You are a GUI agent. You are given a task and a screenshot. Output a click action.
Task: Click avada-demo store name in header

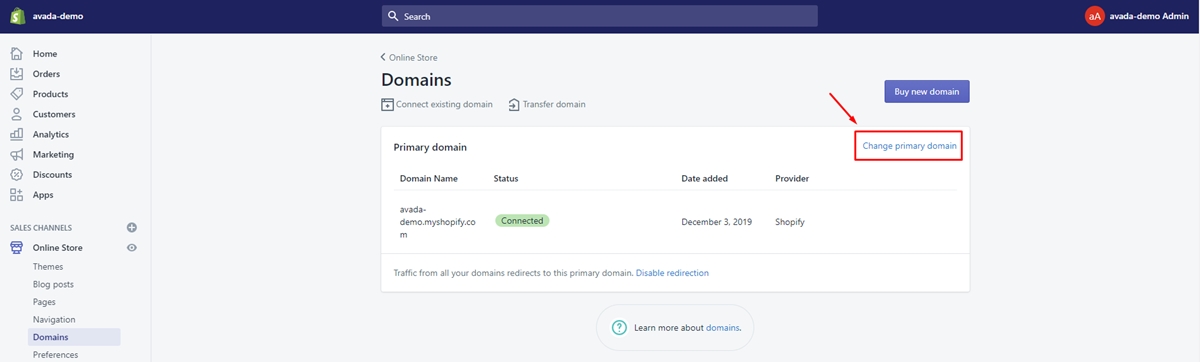(x=58, y=16)
